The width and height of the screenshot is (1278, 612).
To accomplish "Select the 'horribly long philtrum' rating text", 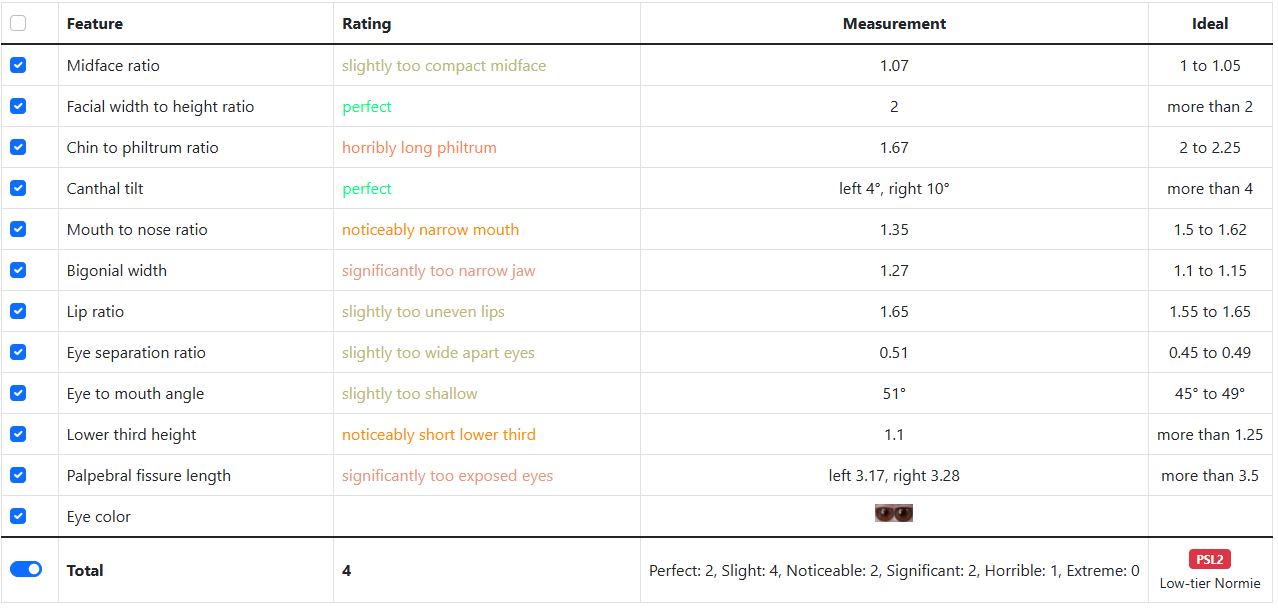I will (419, 147).
